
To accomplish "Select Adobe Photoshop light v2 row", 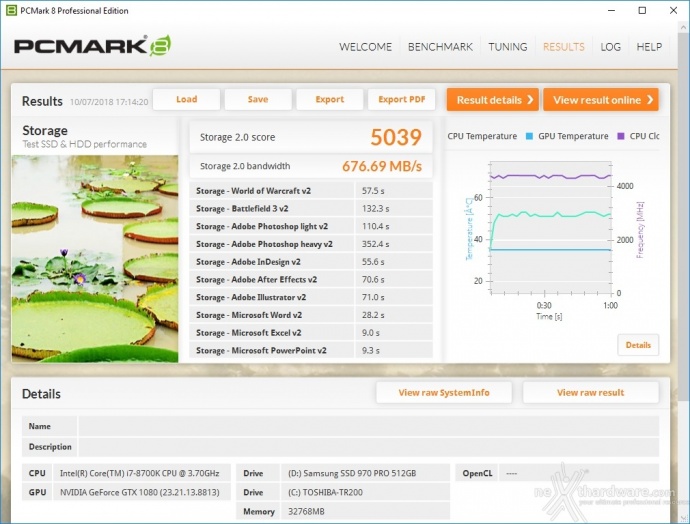I will [311, 227].
